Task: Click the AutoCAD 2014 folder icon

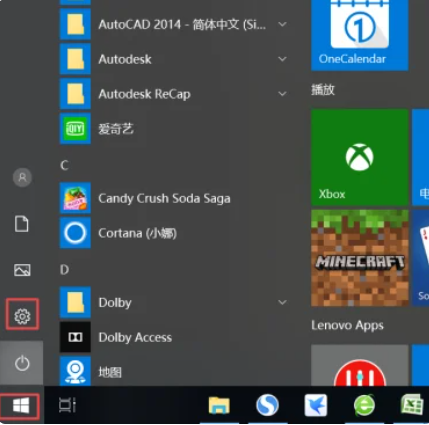Action: point(75,24)
